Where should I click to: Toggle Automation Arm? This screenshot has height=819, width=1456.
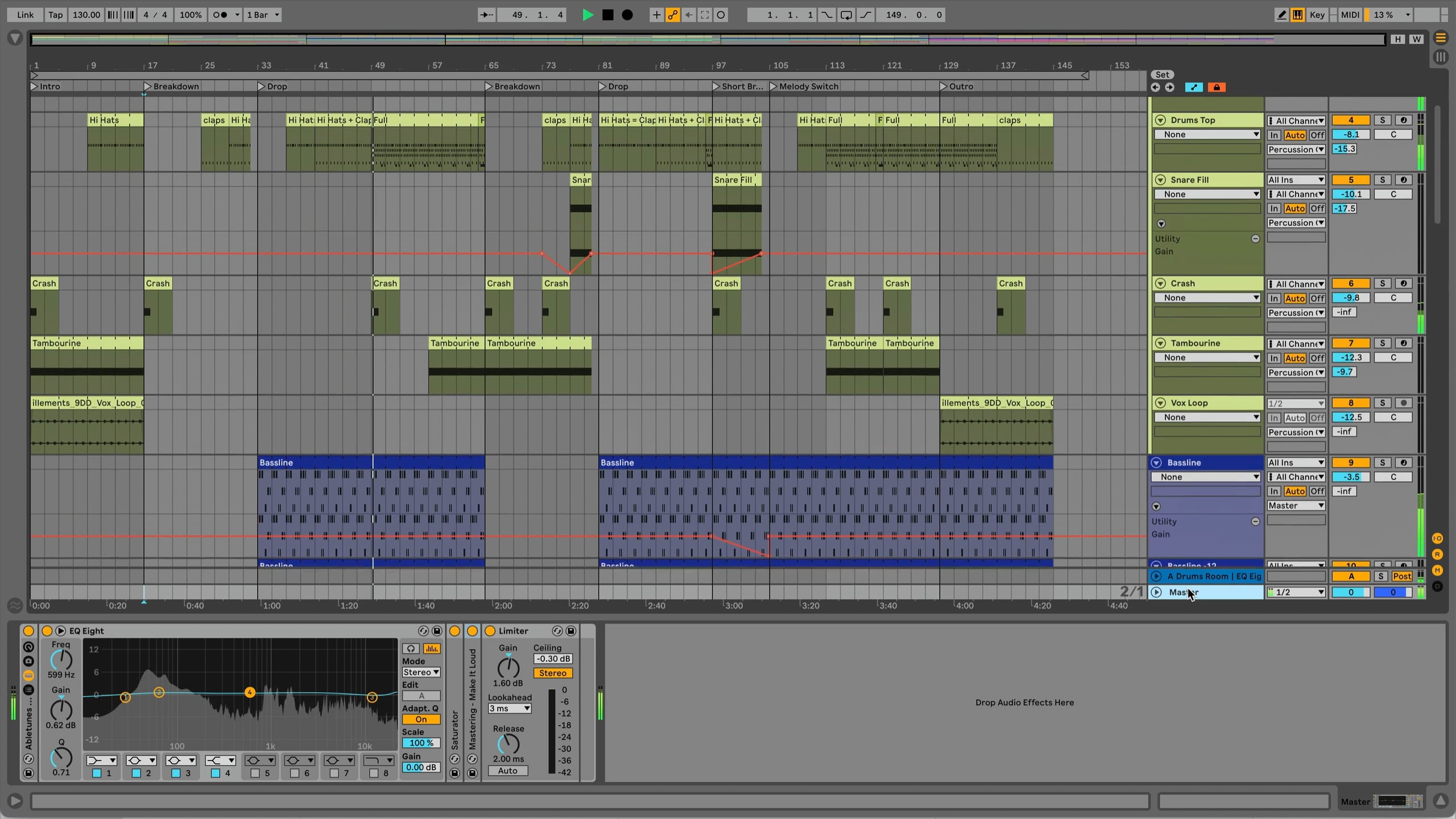(672, 15)
